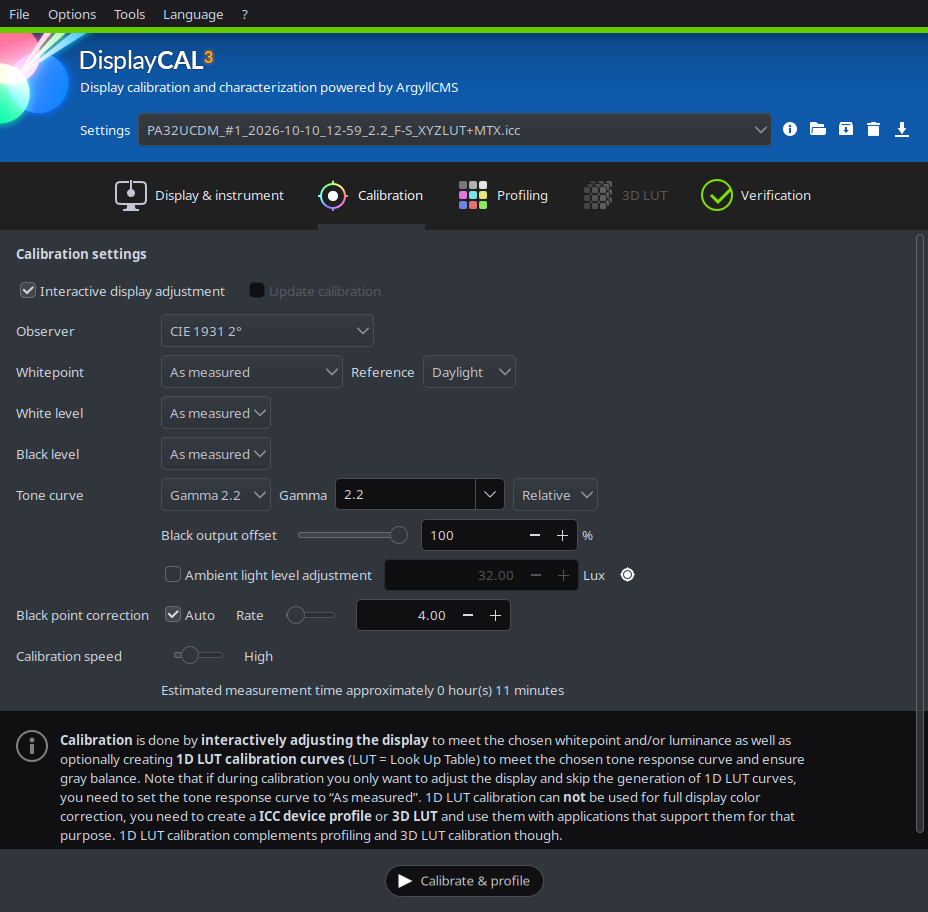Open the Relative gamma type dropdown
This screenshot has width=928, height=912.
[555, 495]
